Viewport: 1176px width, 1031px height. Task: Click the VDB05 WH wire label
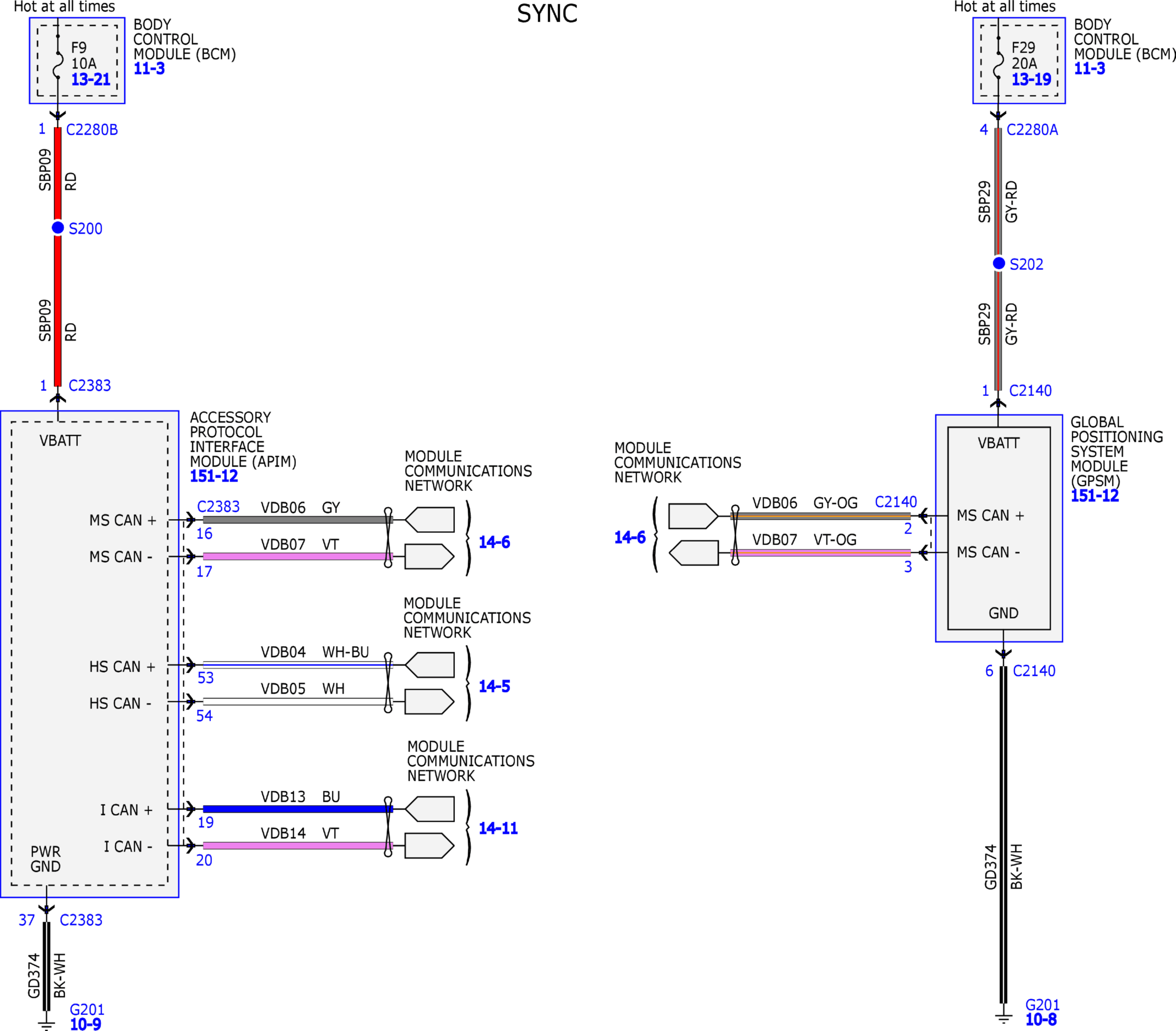[x=303, y=689]
